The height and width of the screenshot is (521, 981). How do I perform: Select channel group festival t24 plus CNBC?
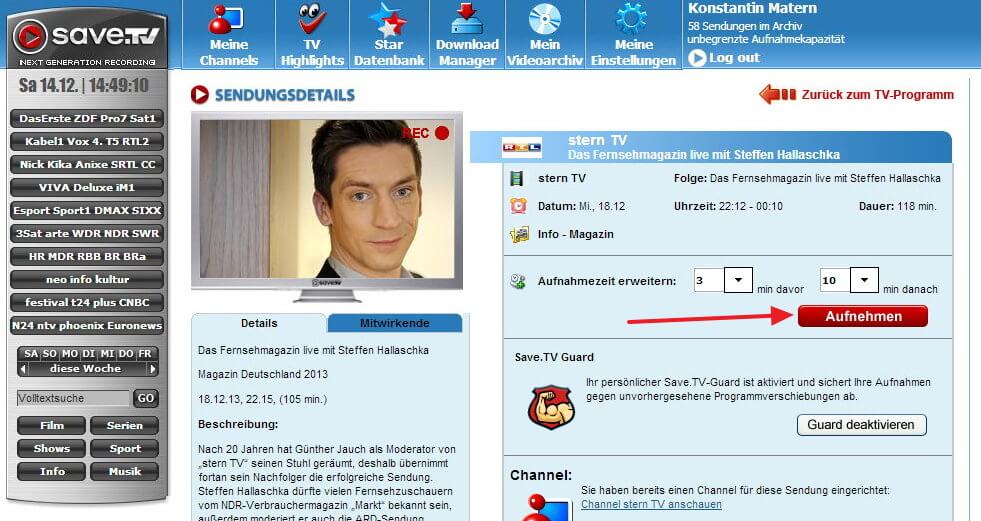pos(87,302)
